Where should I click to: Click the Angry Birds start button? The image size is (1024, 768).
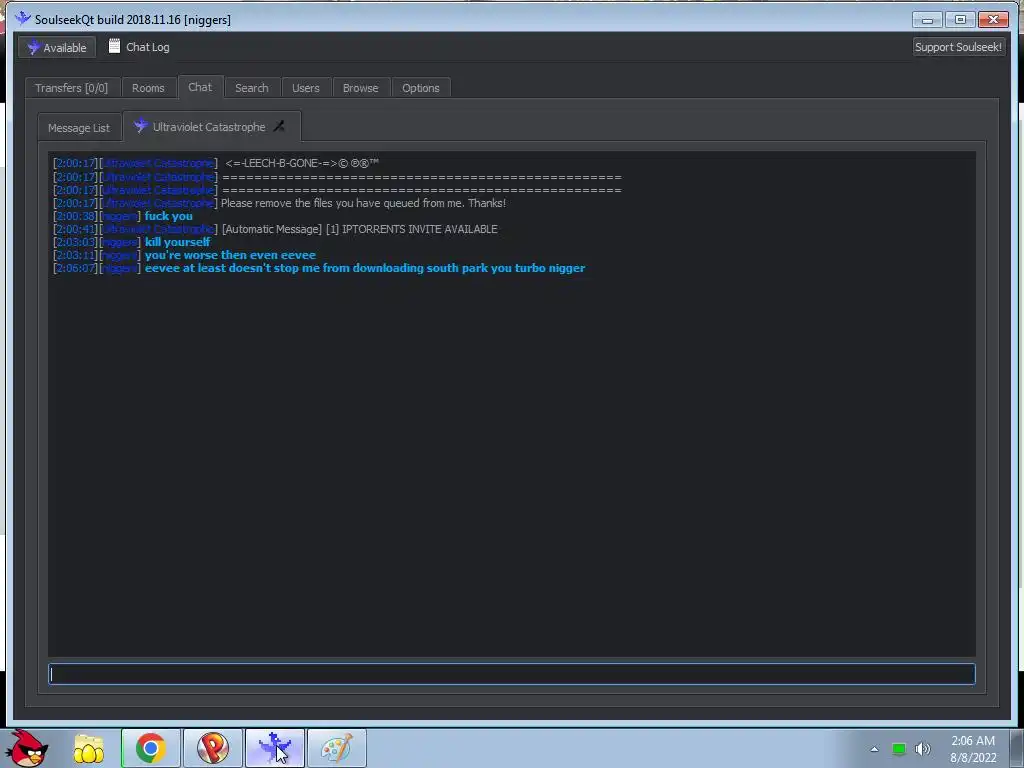point(27,748)
